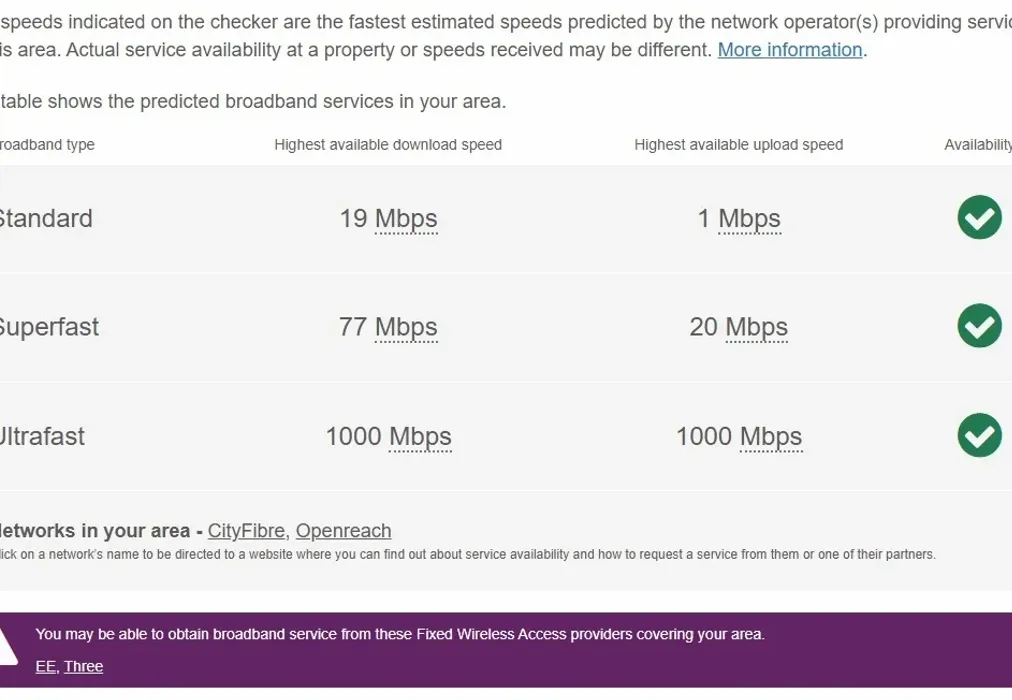The image size is (1012, 700).
Task: Open the "More information" link
Action: (789, 49)
